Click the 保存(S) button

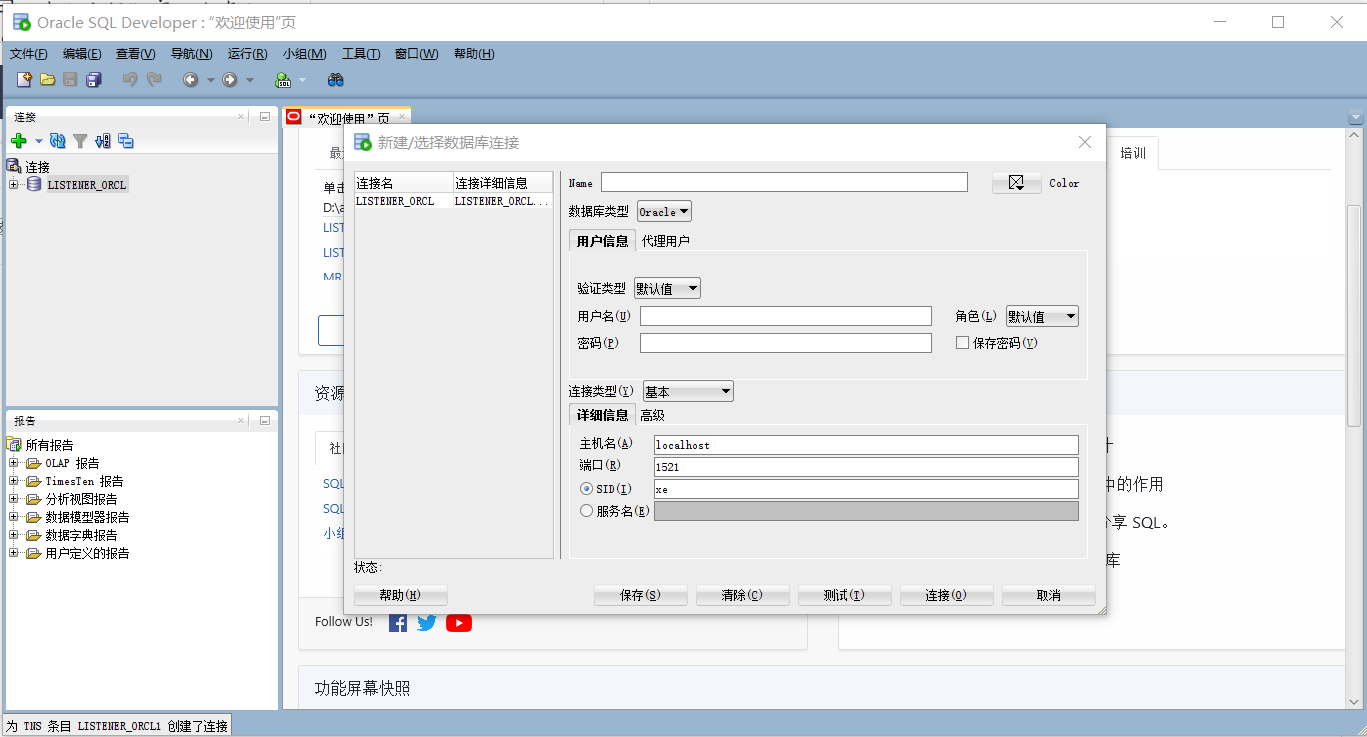coord(640,595)
